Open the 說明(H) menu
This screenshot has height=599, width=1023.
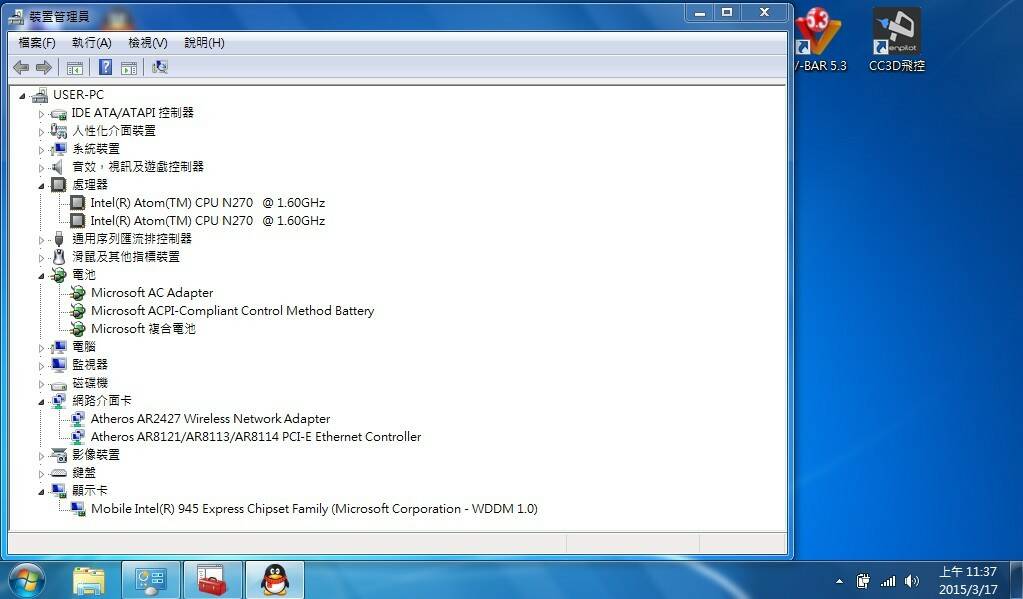coord(204,42)
